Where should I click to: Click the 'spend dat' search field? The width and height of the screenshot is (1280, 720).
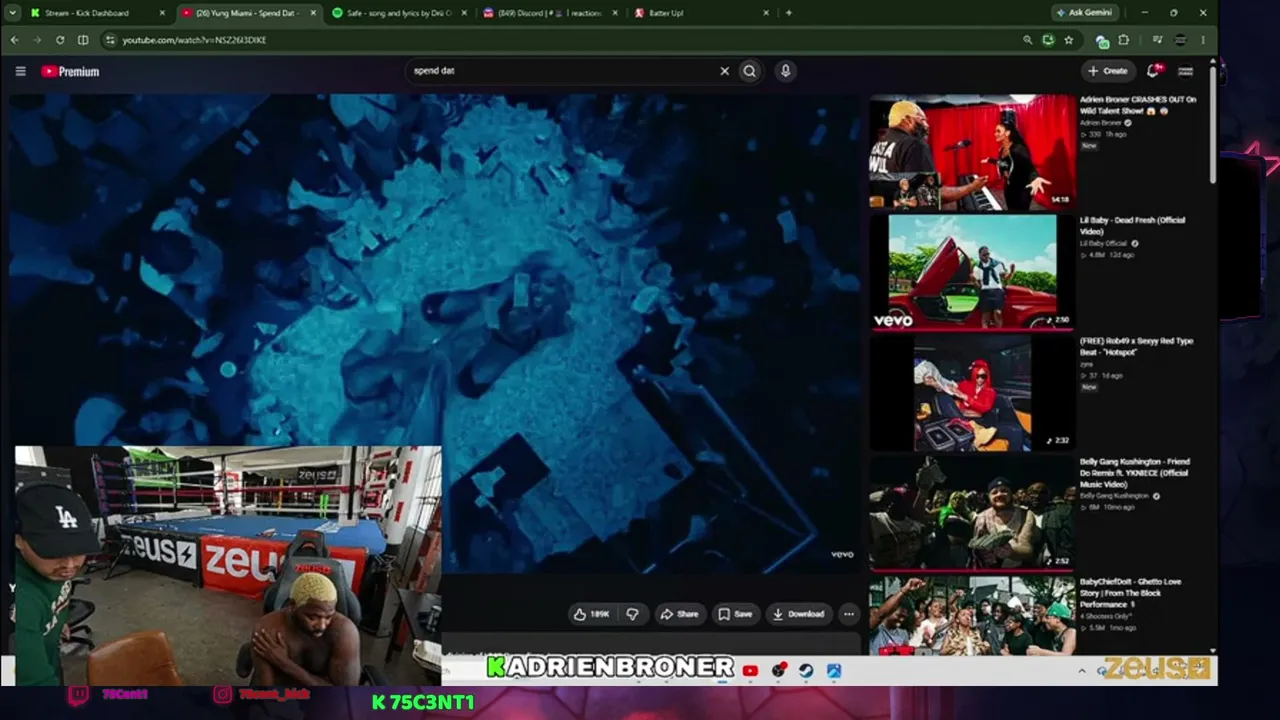pyautogui.click(x=560, y=71)
